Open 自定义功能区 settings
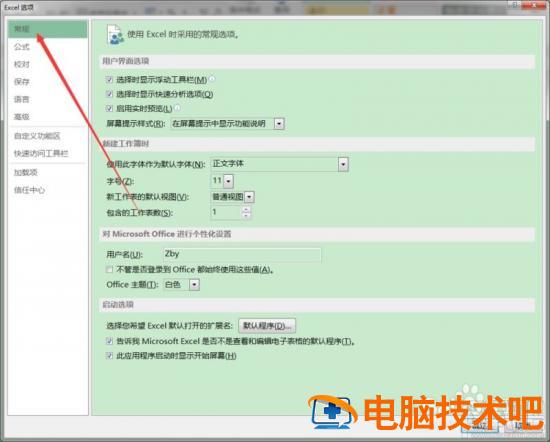 [47, 136]
